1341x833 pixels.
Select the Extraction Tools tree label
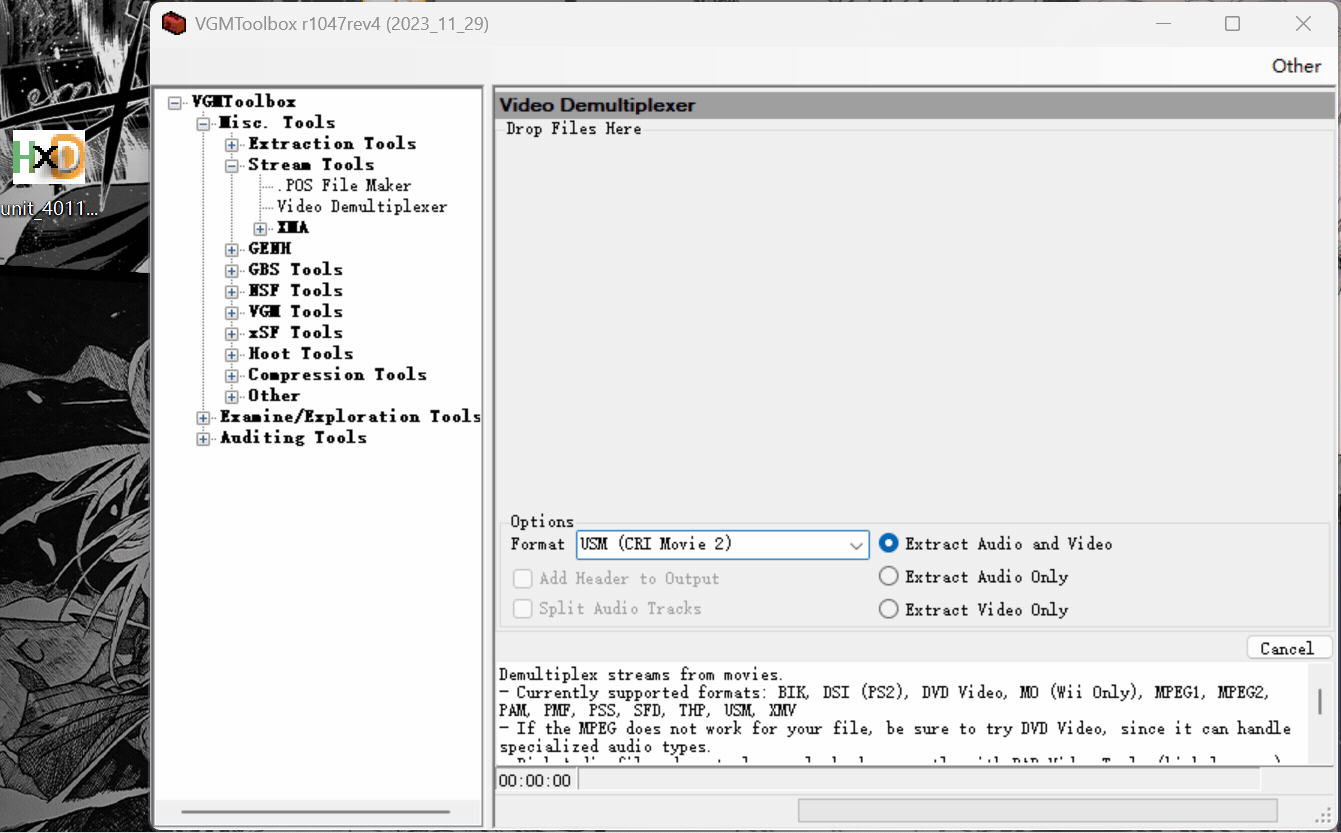[332, 144]
